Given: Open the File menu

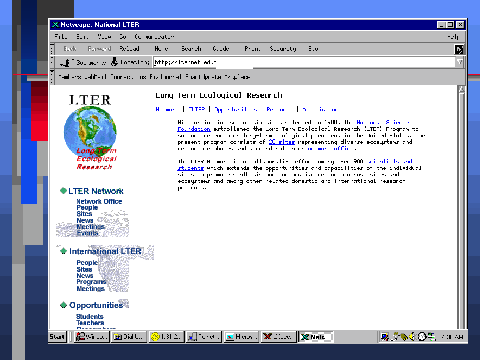Looking at the screenshot, I should tap(61, 36).
